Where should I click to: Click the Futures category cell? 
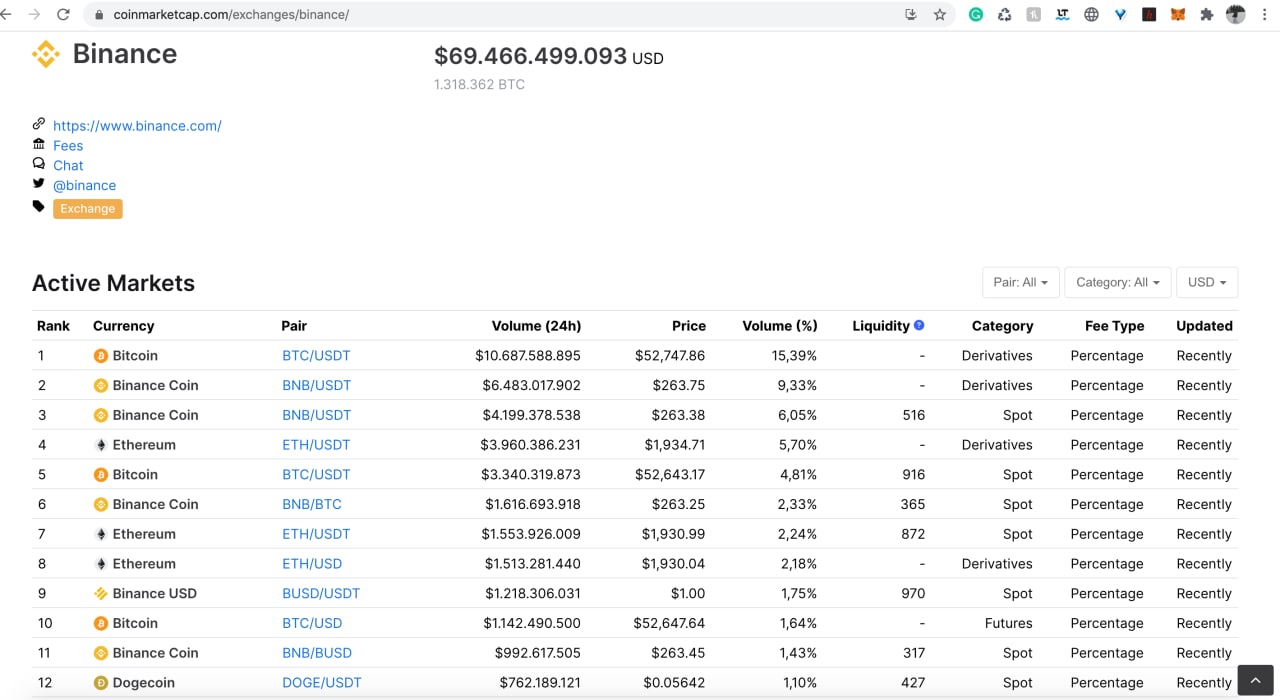tap(1008, 623)
